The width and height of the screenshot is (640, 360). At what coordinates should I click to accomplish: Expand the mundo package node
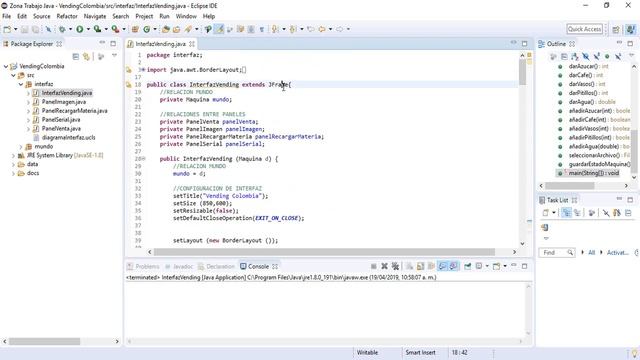21,147
